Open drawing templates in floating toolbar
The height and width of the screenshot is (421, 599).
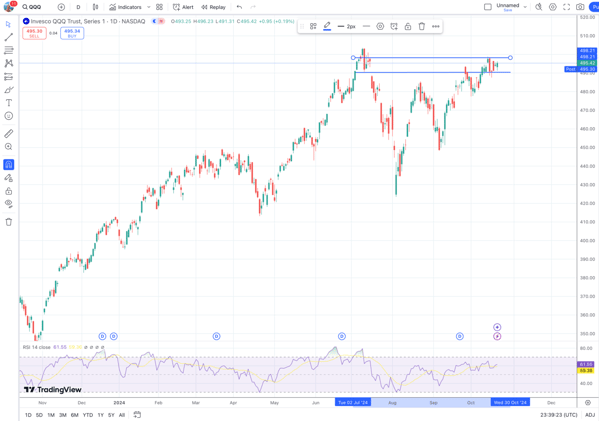tap(313, 26)
